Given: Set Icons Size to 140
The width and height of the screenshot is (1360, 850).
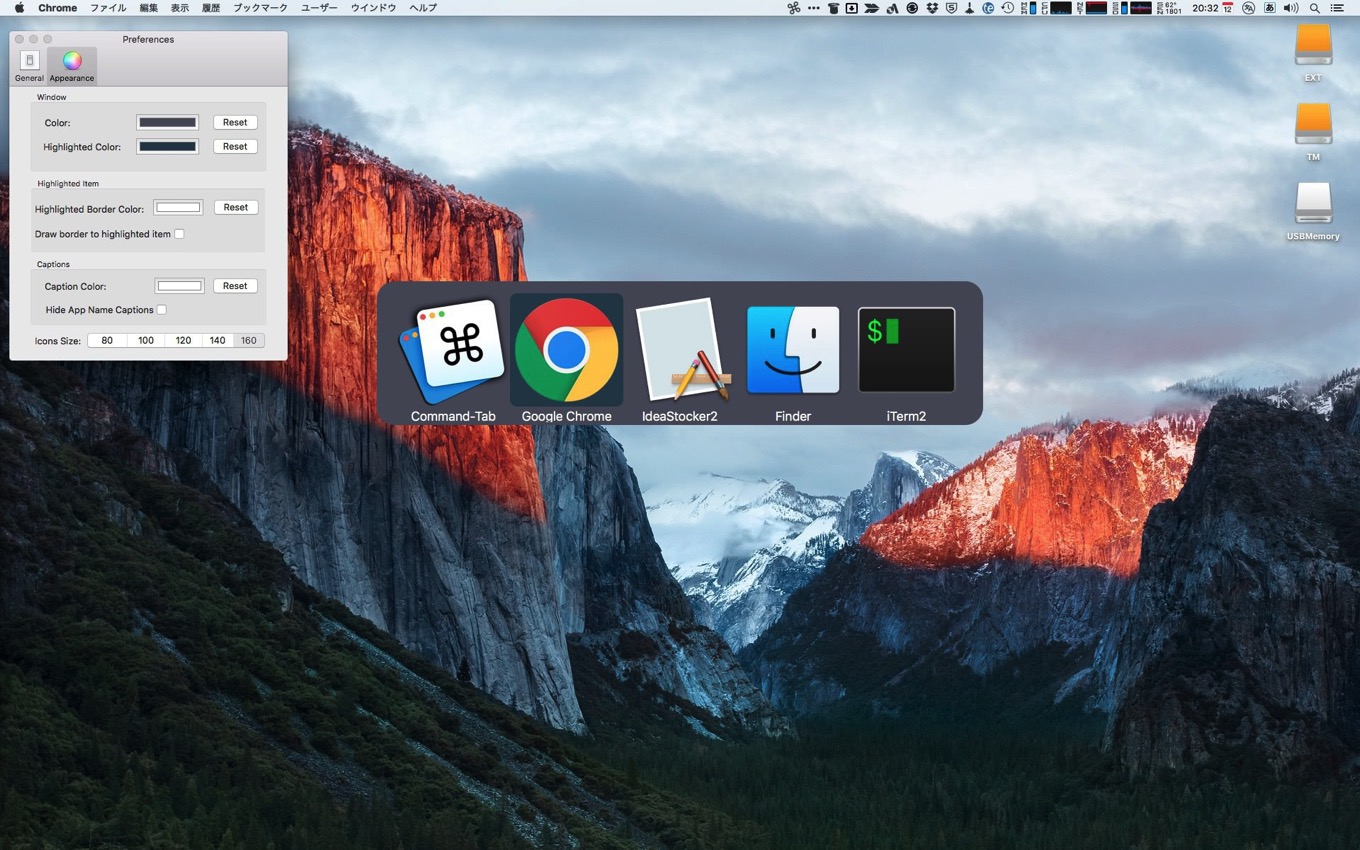Looking at the screenshot, I should click(x=217, y=340).
